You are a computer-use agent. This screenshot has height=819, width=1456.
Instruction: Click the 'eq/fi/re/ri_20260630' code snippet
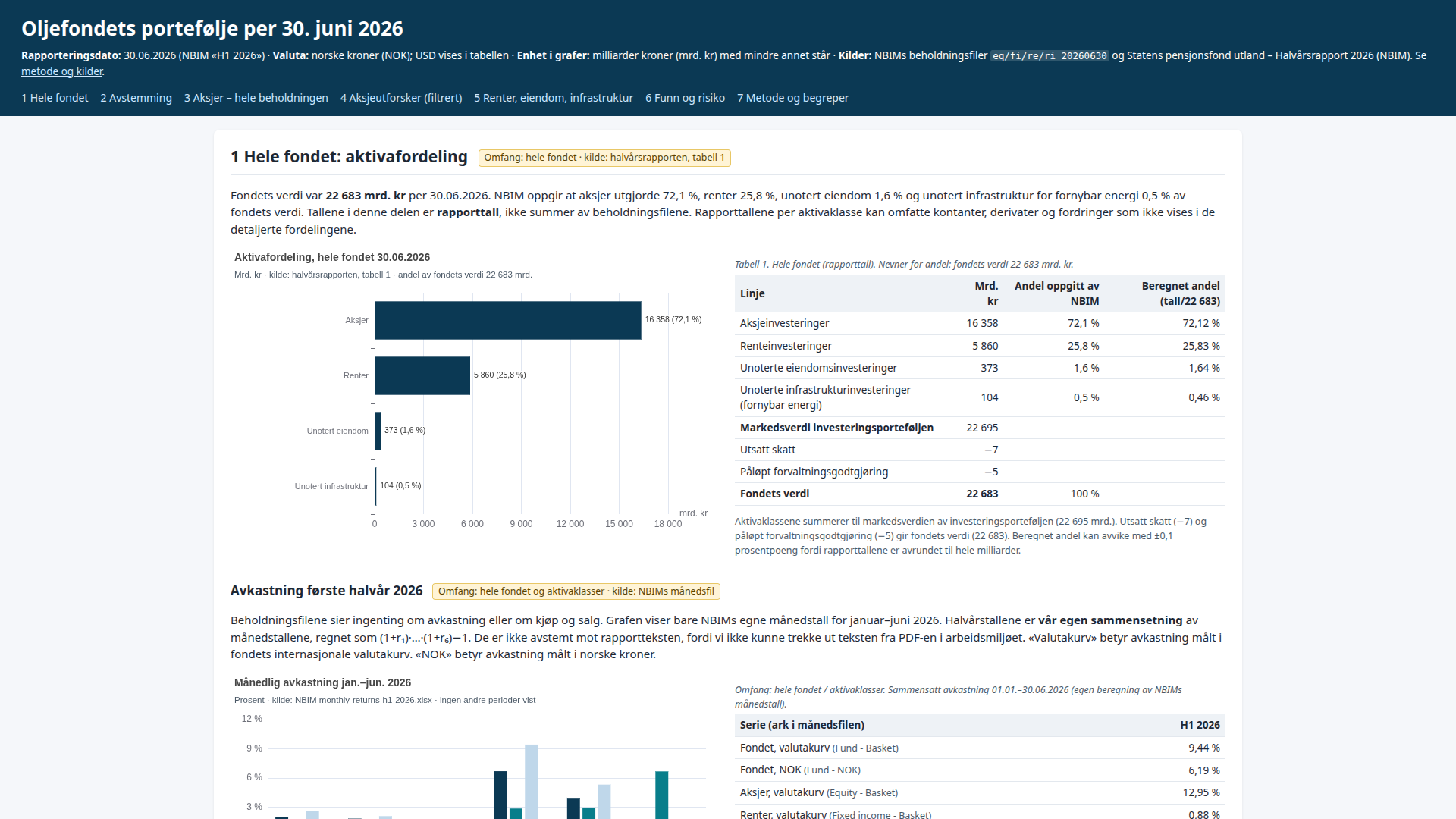coord(1050,56)
